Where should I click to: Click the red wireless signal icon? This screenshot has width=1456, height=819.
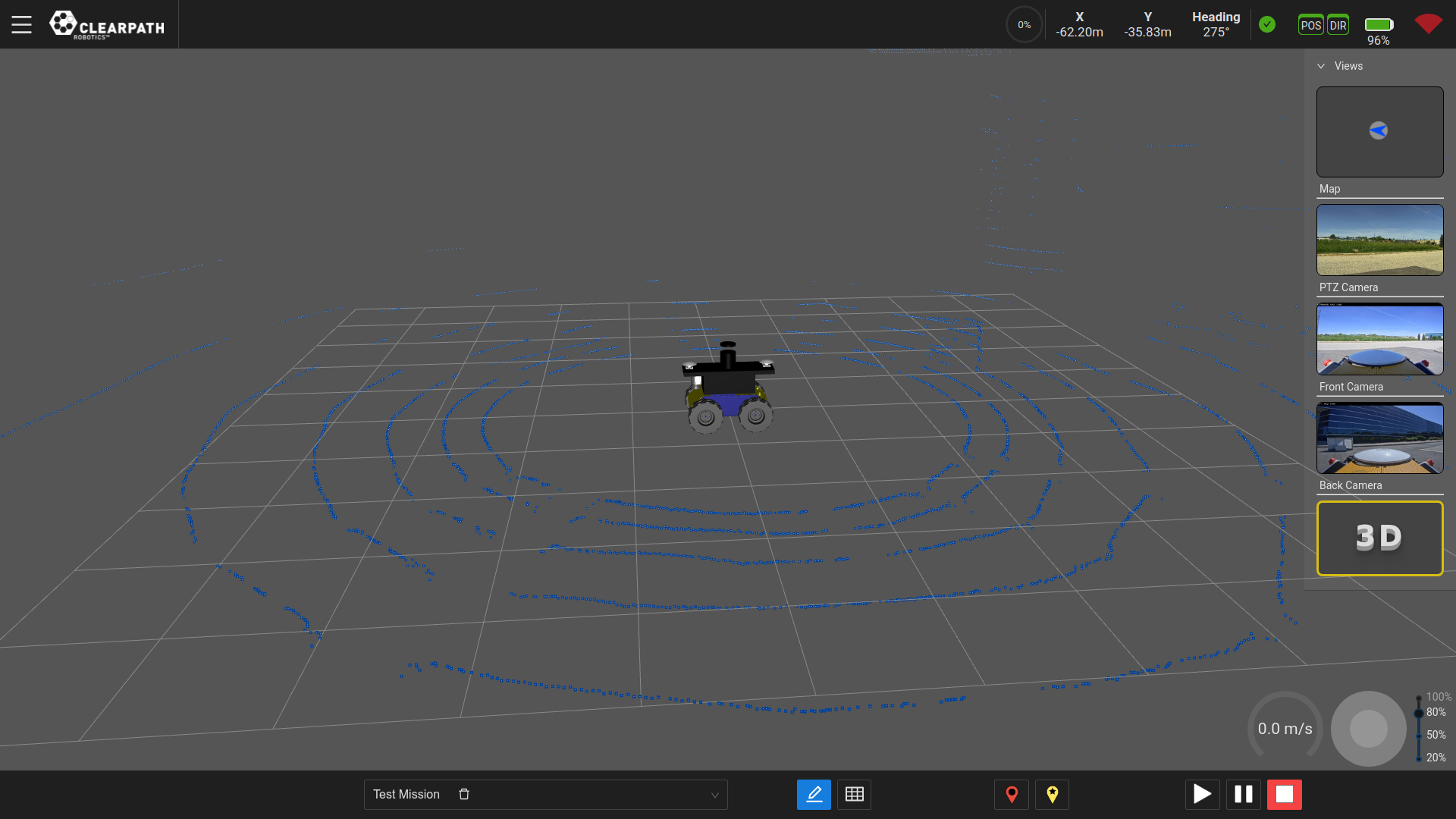pyautogui.click(x=1428, y=24)
